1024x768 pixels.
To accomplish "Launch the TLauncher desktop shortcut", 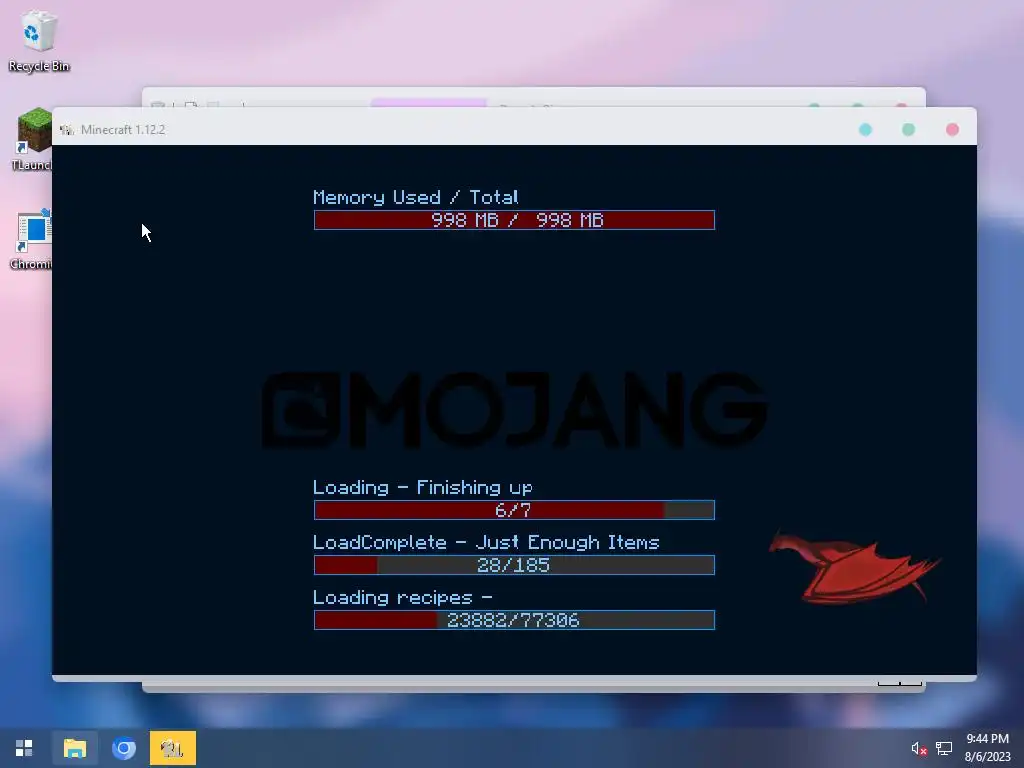I will pos(31,139).
